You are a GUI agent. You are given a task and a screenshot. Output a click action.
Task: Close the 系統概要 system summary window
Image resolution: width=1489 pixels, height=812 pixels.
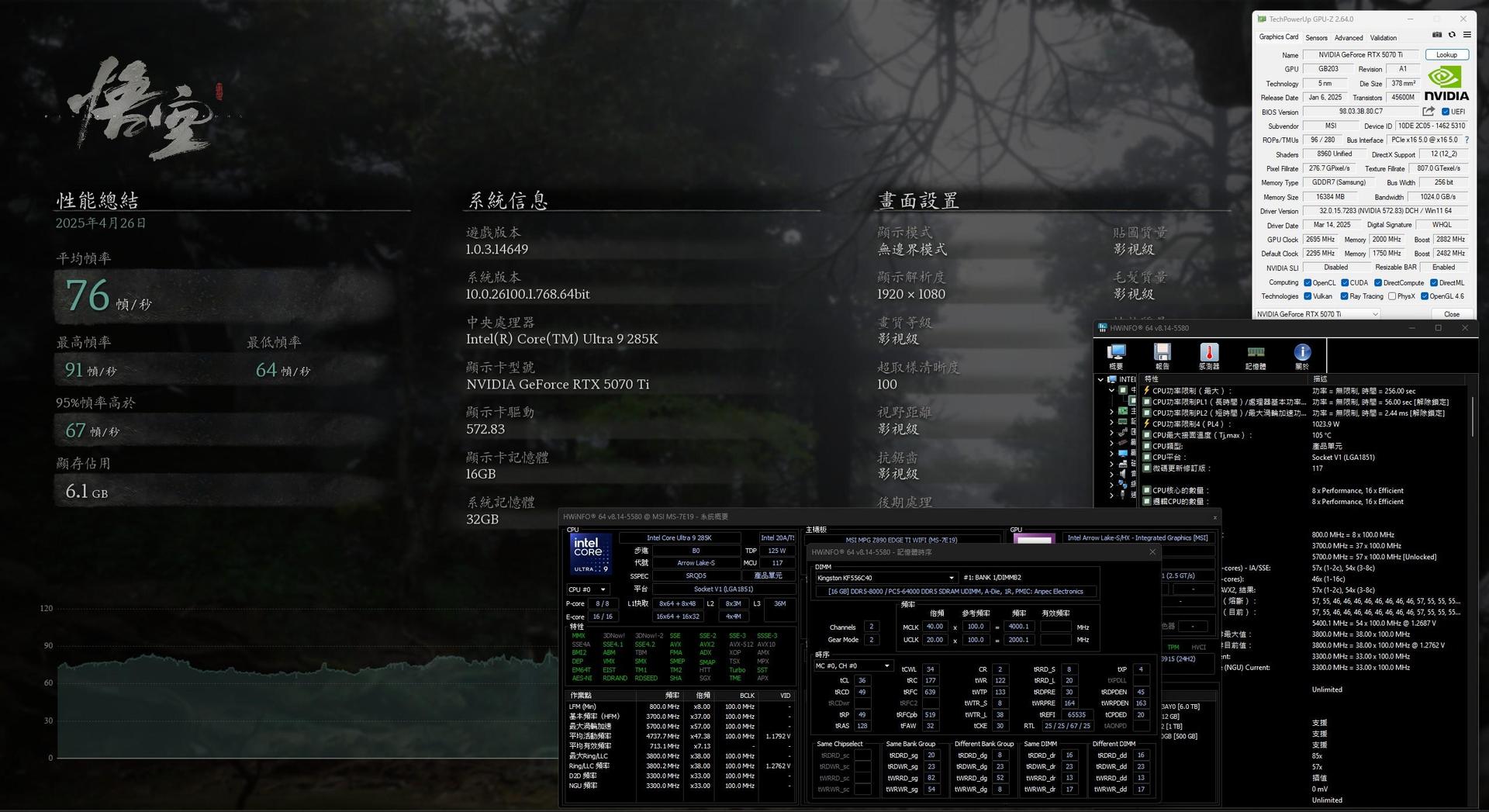pos(1214,517)
